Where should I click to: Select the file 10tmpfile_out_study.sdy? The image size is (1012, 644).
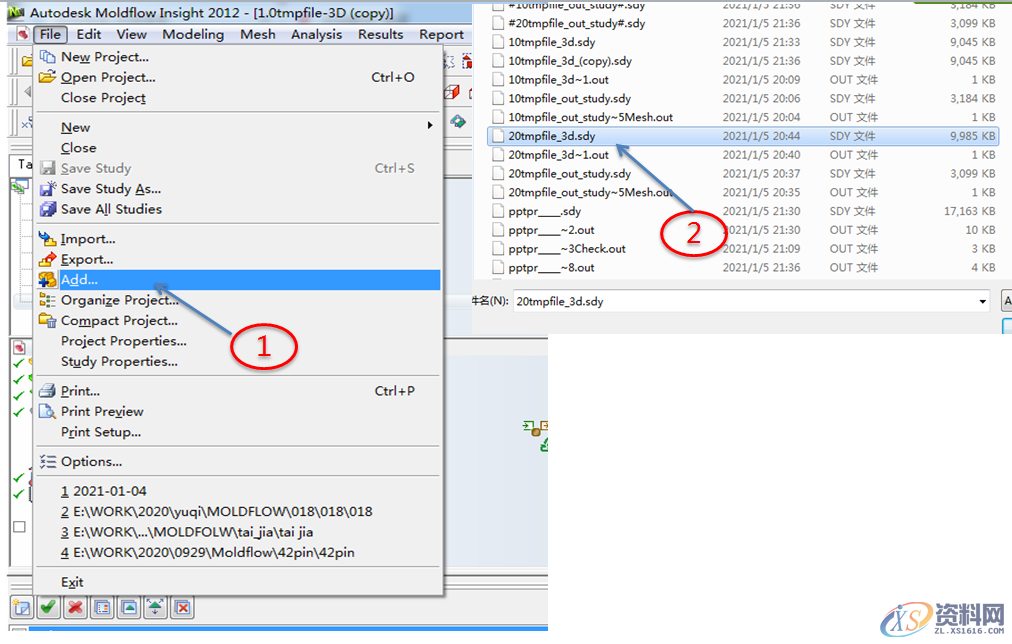point(569,99)
